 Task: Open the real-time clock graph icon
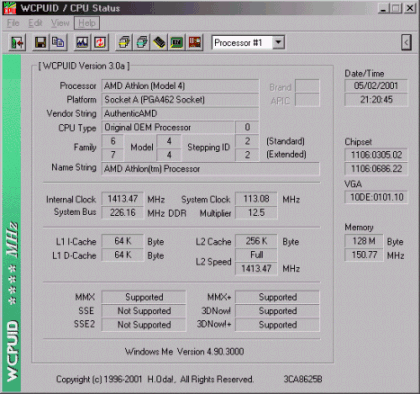(x=82, y=42)
